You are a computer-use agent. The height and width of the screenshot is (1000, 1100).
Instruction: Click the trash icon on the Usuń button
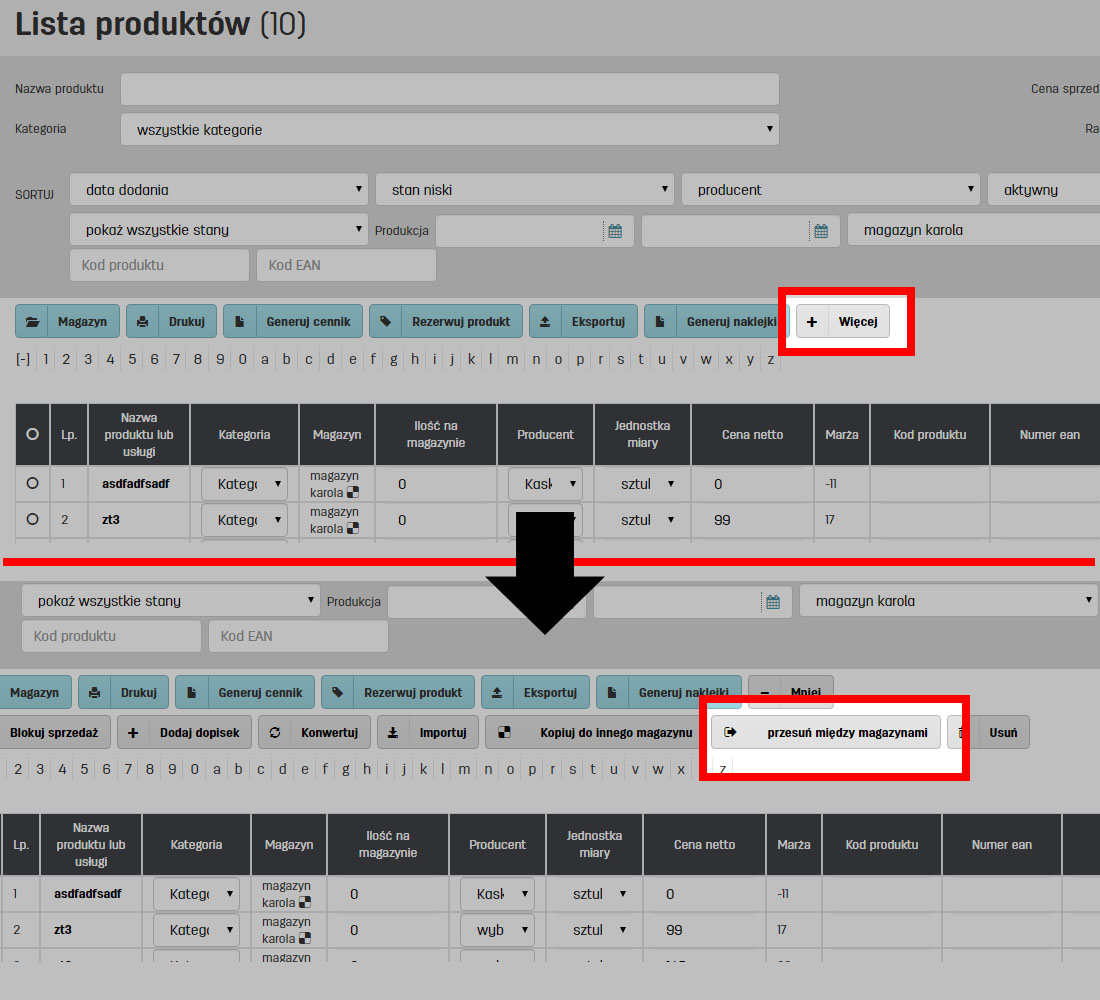[x=962, y=732]
